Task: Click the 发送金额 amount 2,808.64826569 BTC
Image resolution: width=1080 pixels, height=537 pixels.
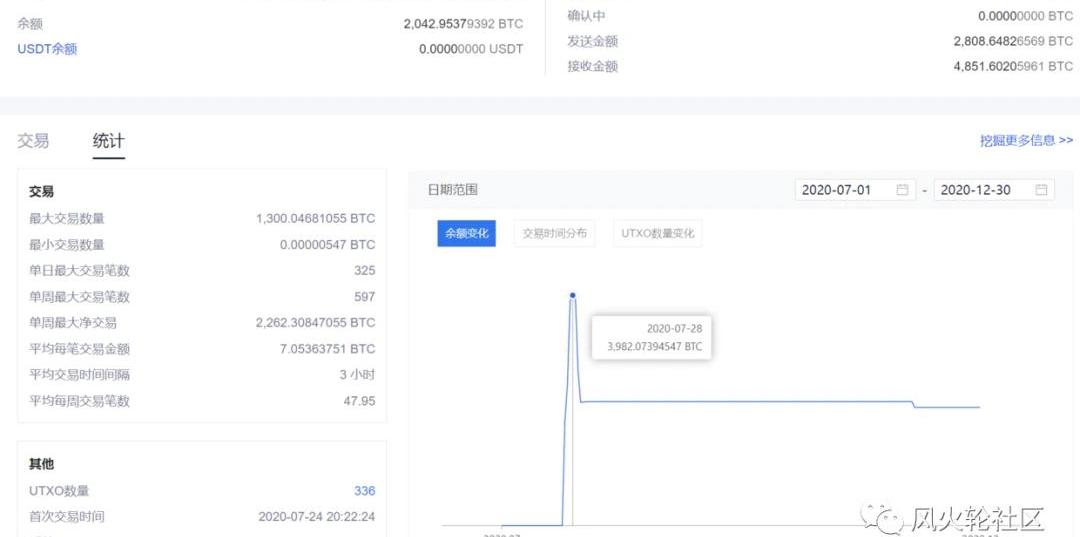Action: [x=1012, y=42]
